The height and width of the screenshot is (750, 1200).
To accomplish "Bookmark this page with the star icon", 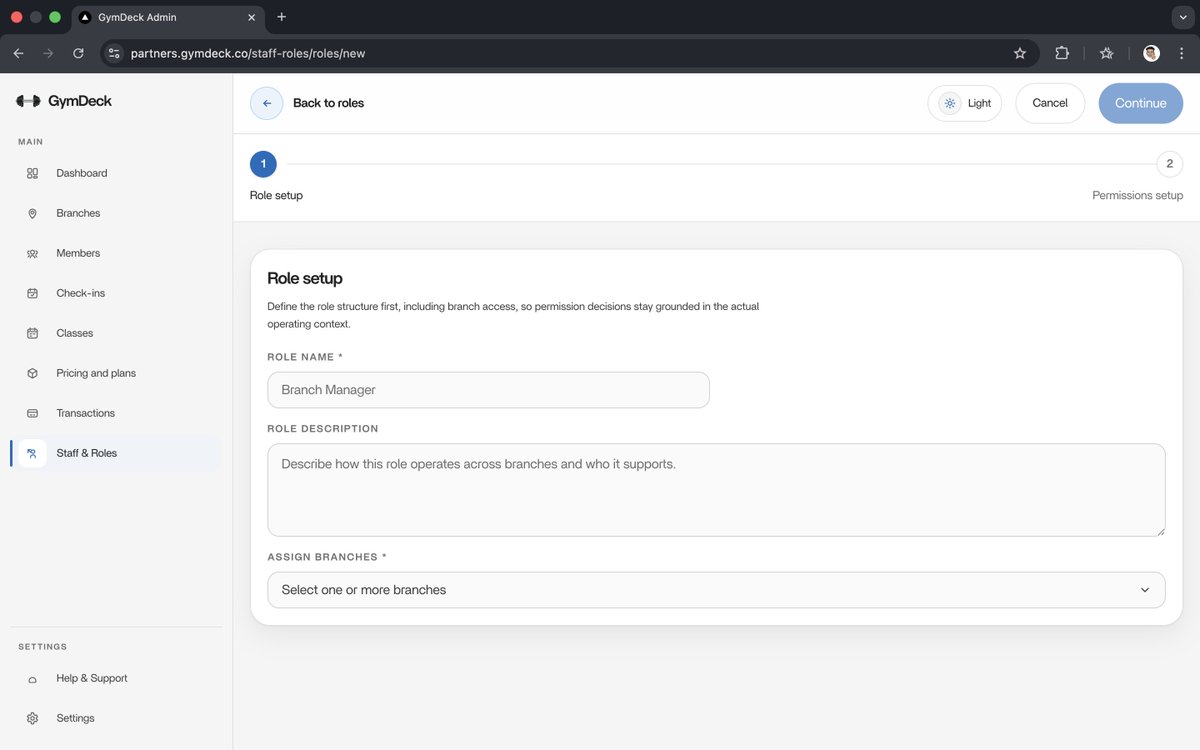I will [x=1020, y=53].
